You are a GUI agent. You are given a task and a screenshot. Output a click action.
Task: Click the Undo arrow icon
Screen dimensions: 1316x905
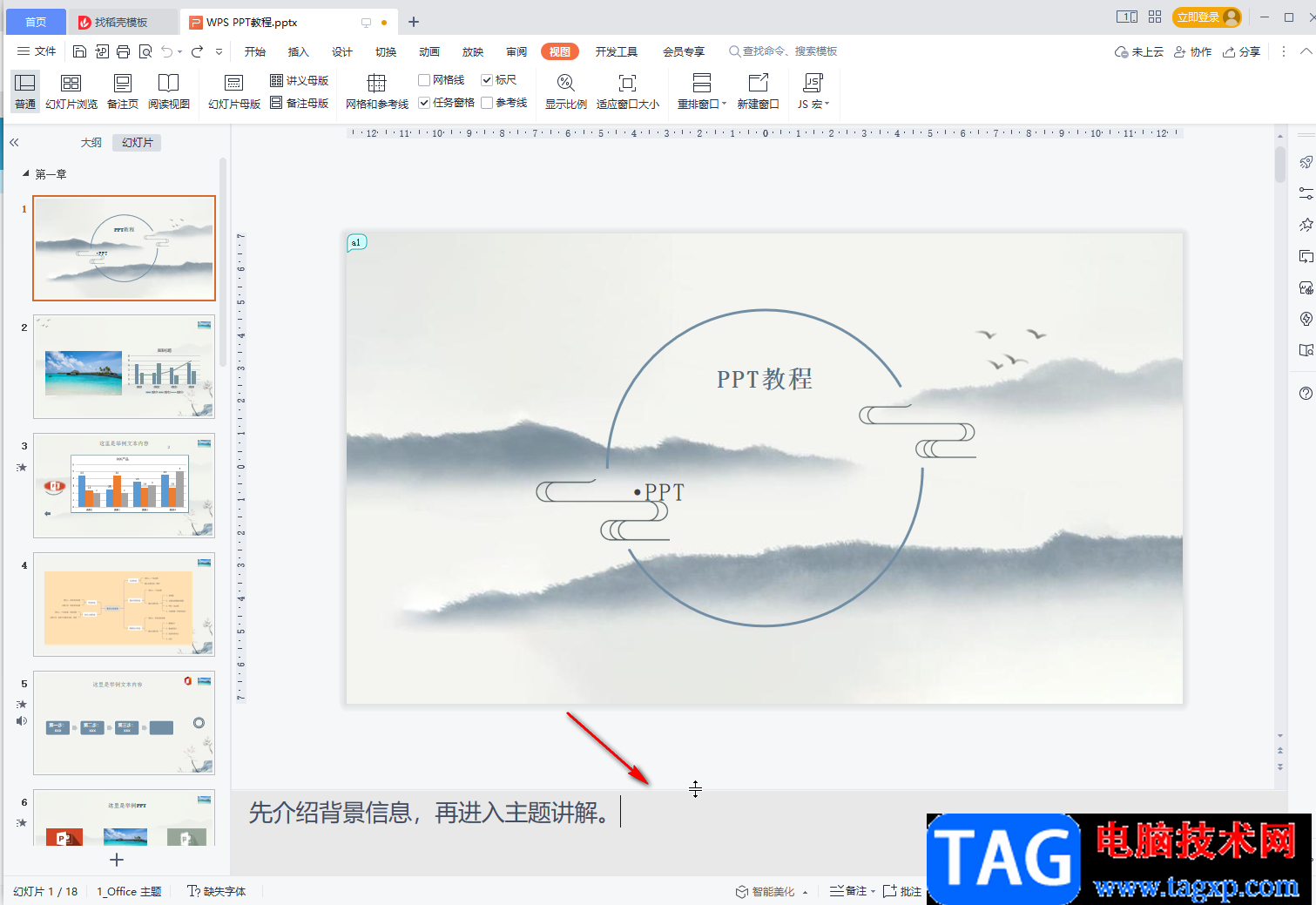[x=166, y=51]
